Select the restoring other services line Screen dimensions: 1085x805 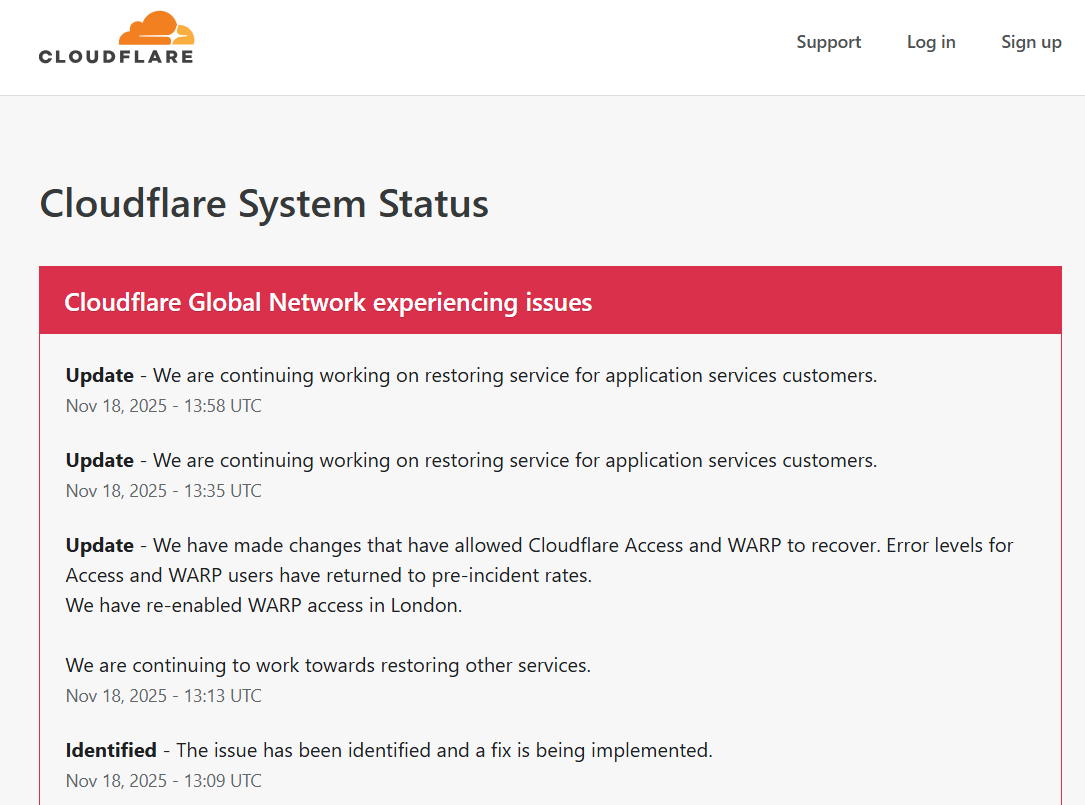point(327,664)
